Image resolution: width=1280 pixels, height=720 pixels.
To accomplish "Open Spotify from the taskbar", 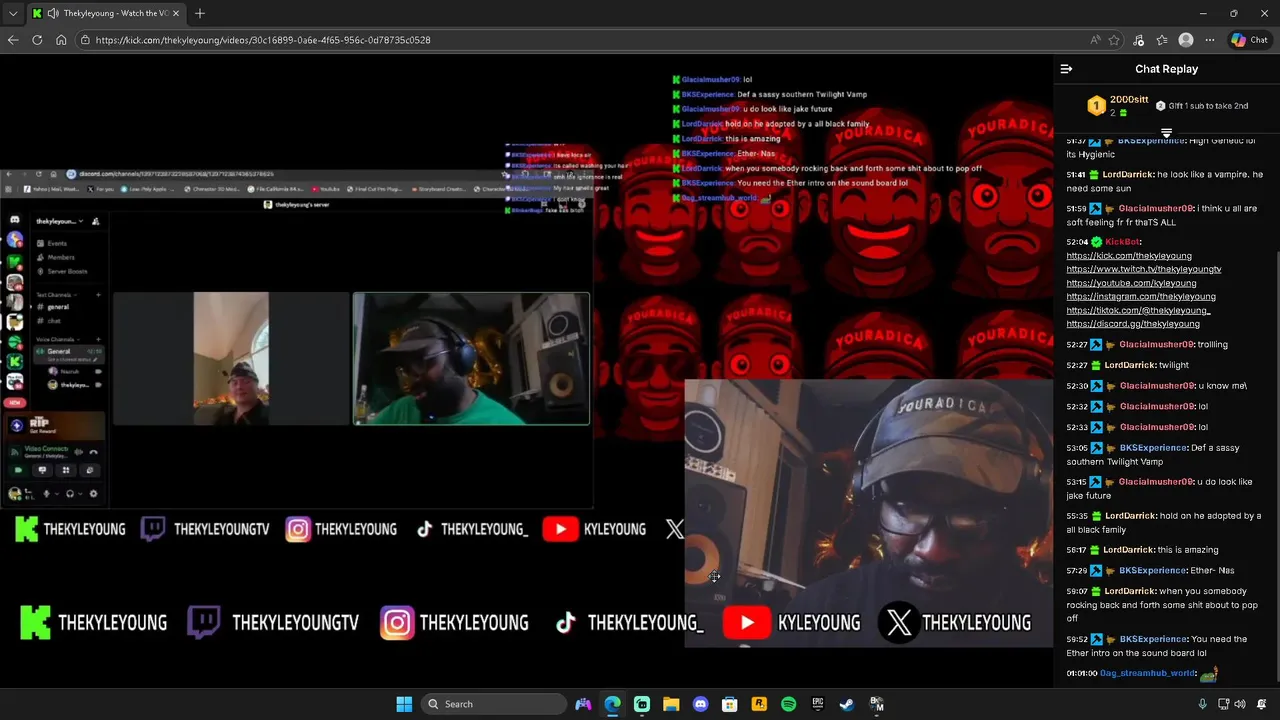I will pyautogui.click(x=788, y=704).
